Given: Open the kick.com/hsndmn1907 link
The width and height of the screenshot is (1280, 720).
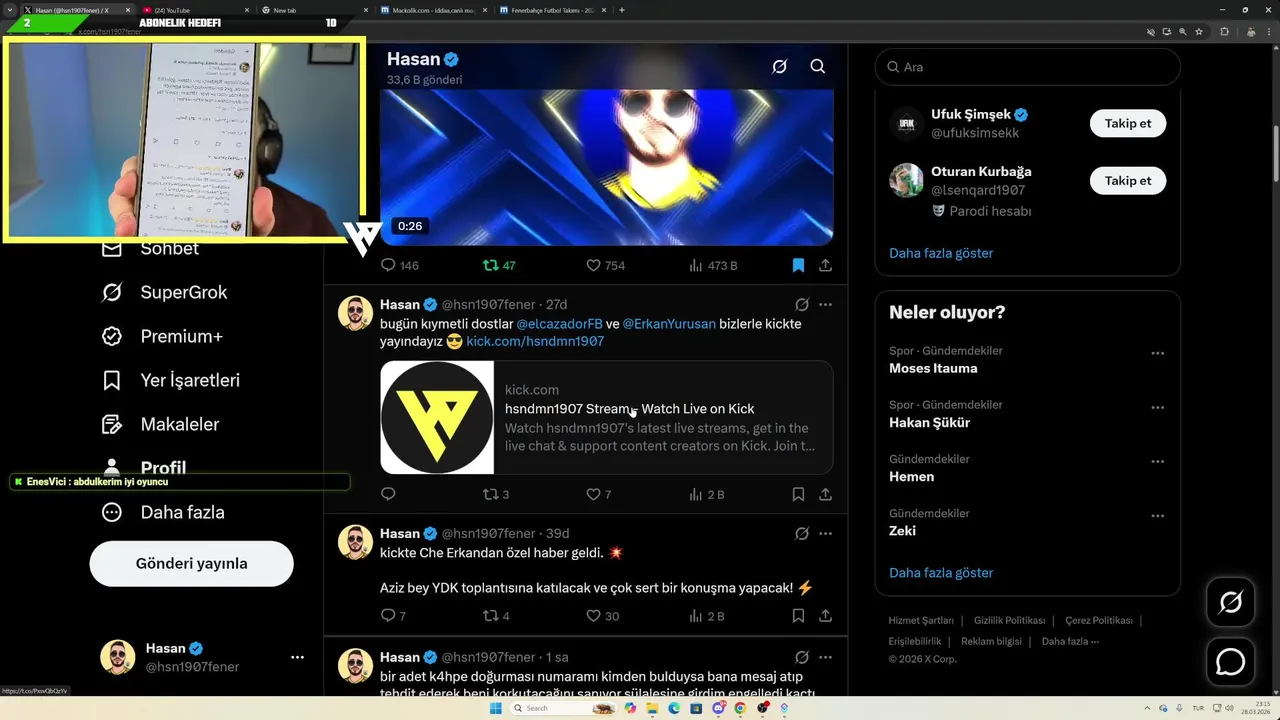Looking at the screenshot, I should [535, 341].
